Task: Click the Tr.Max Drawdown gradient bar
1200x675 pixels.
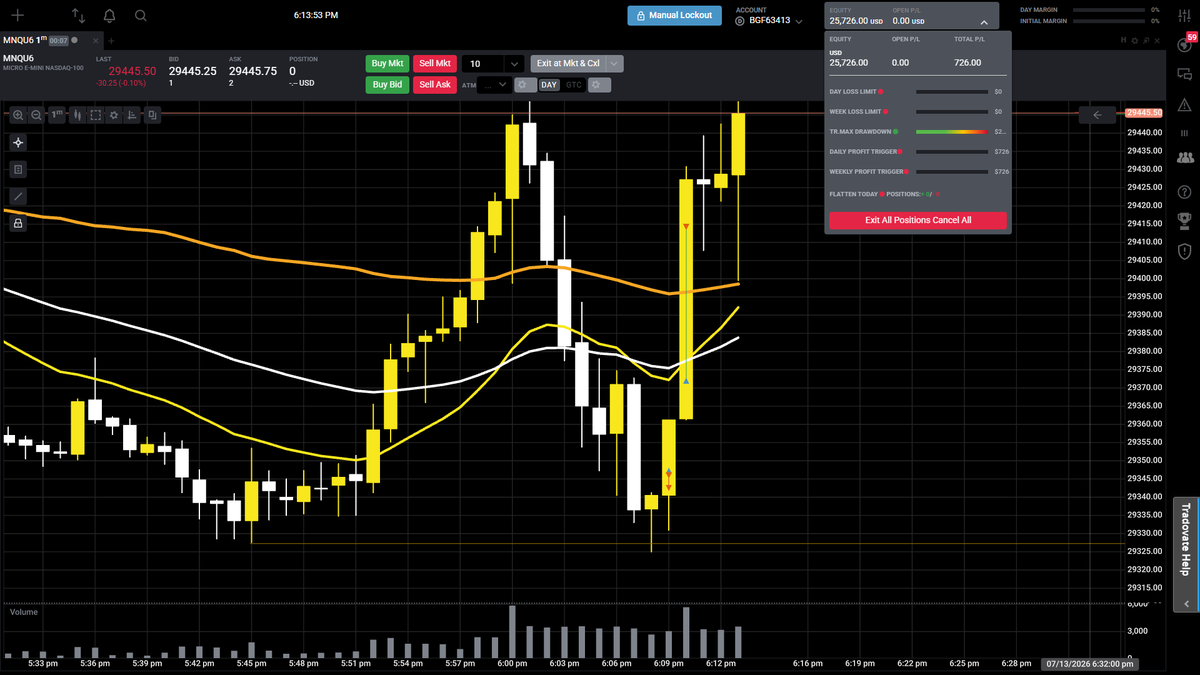Action: [x=951, y=131]
